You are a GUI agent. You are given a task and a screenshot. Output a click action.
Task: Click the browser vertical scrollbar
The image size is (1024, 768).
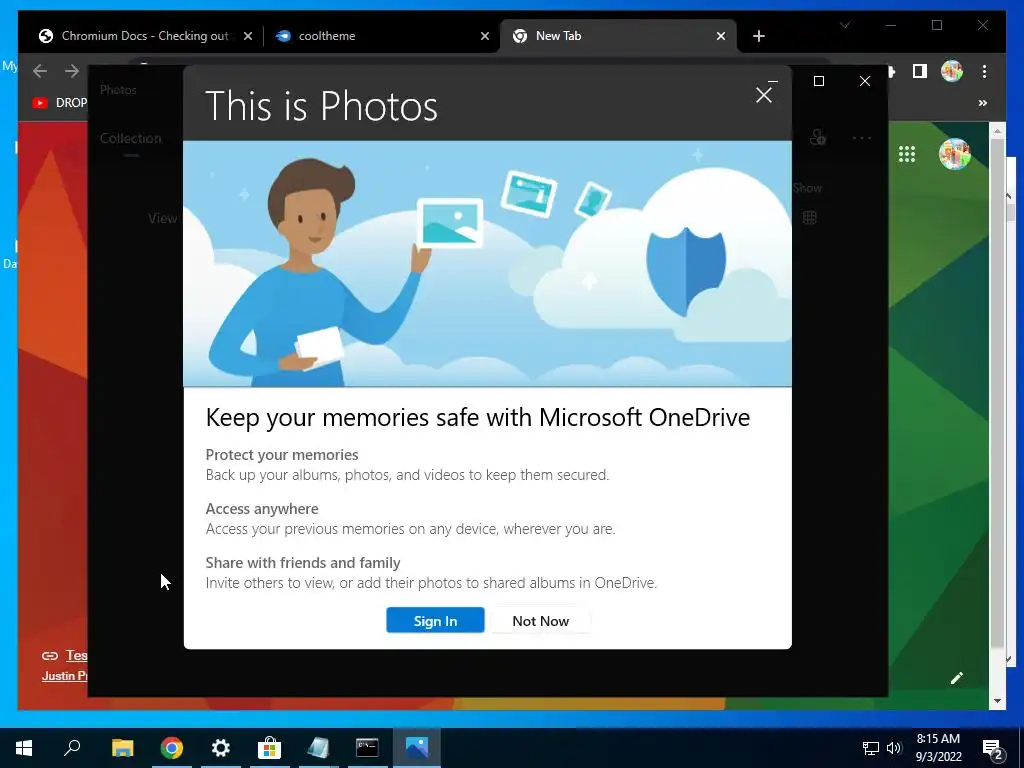coord(997,393)
